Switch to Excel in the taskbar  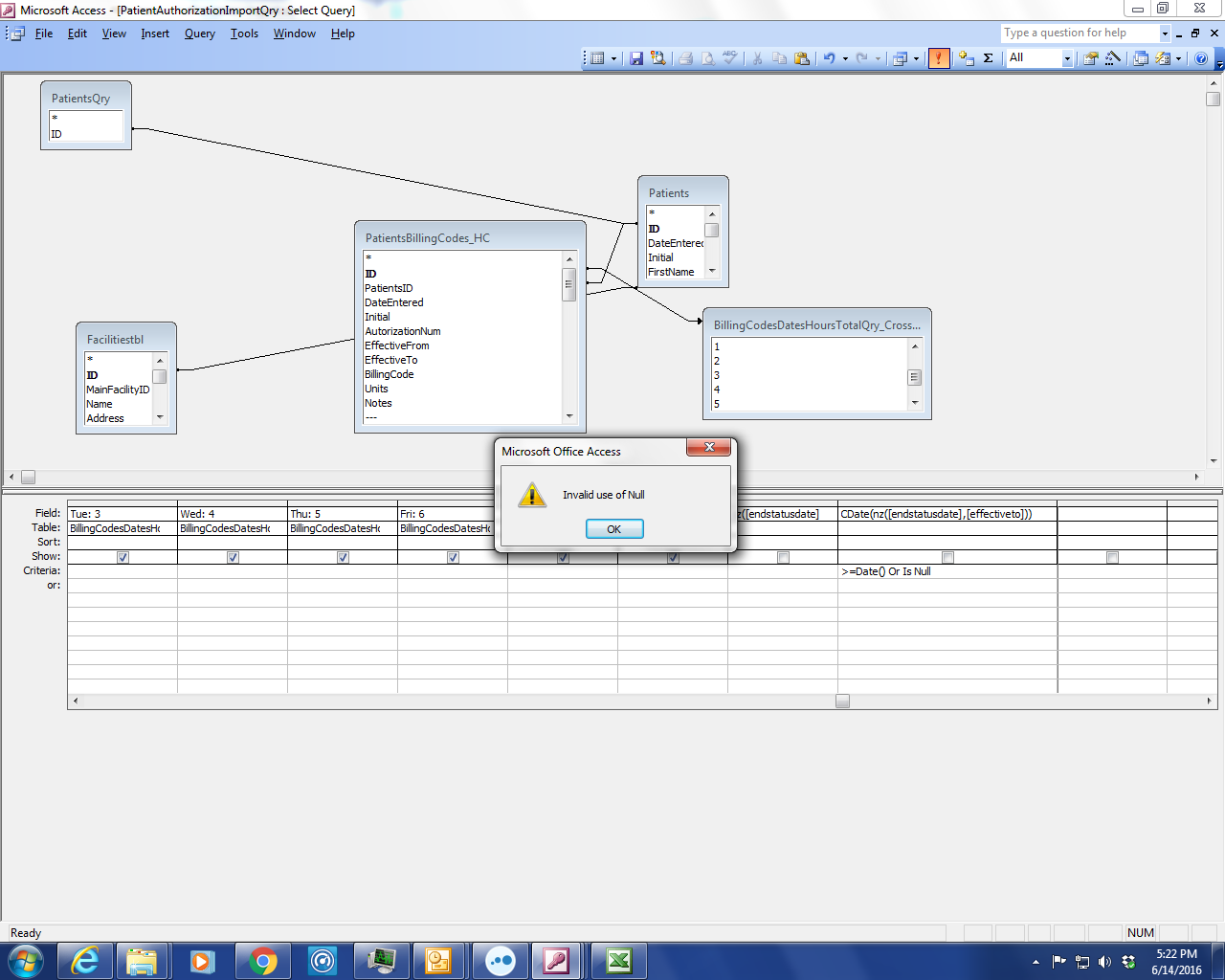pyautogui.click(x=619, y=961)
